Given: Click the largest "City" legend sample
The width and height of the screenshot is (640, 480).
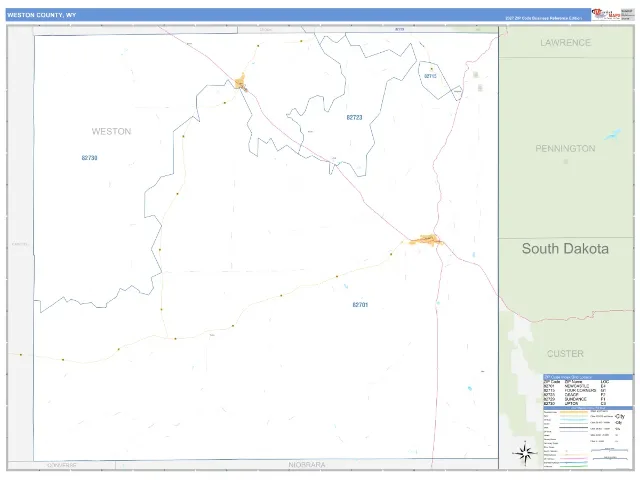Looking at the screenshot, I should pyautogui.click(x=620, y=416).
